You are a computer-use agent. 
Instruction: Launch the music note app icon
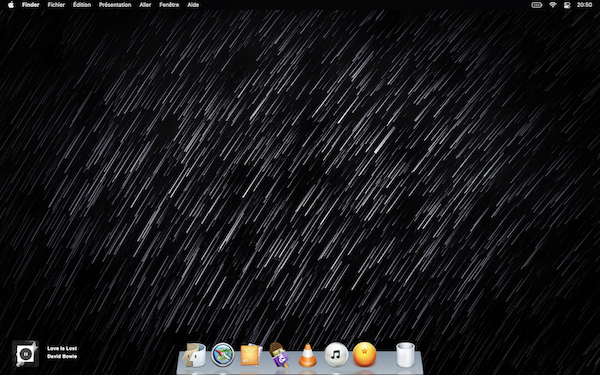pyautogui.click(x=336, y=355)
